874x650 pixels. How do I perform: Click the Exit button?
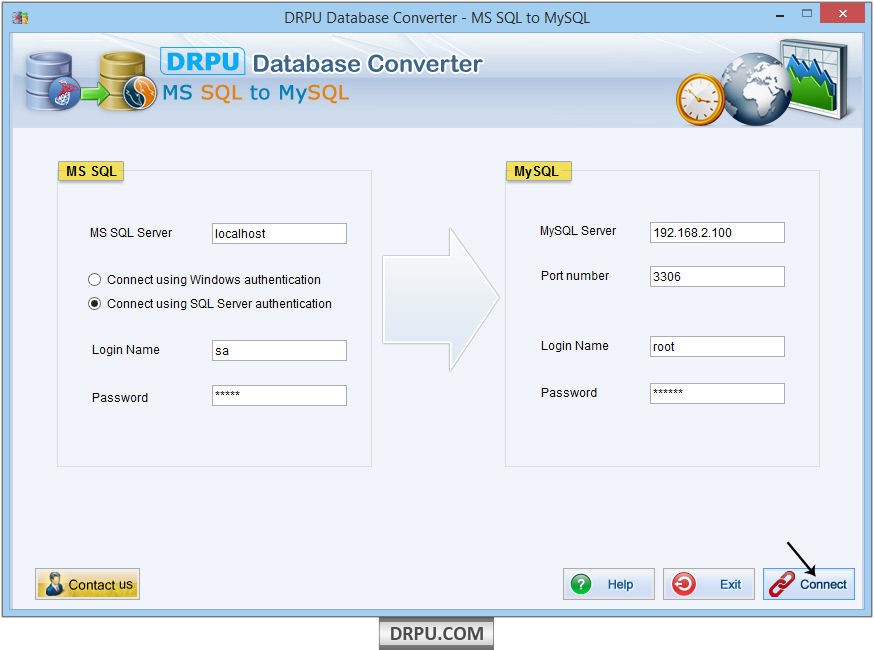tap(708, 584)
